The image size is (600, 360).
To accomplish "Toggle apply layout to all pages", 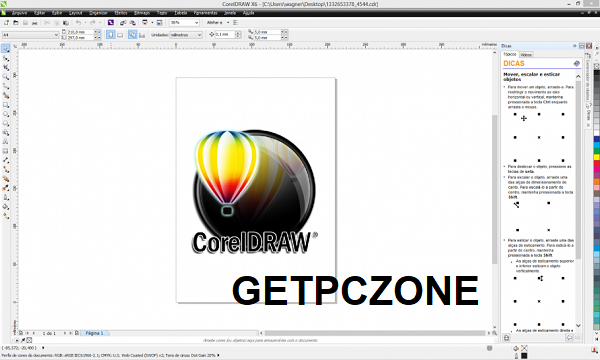I will pos(132,35).
